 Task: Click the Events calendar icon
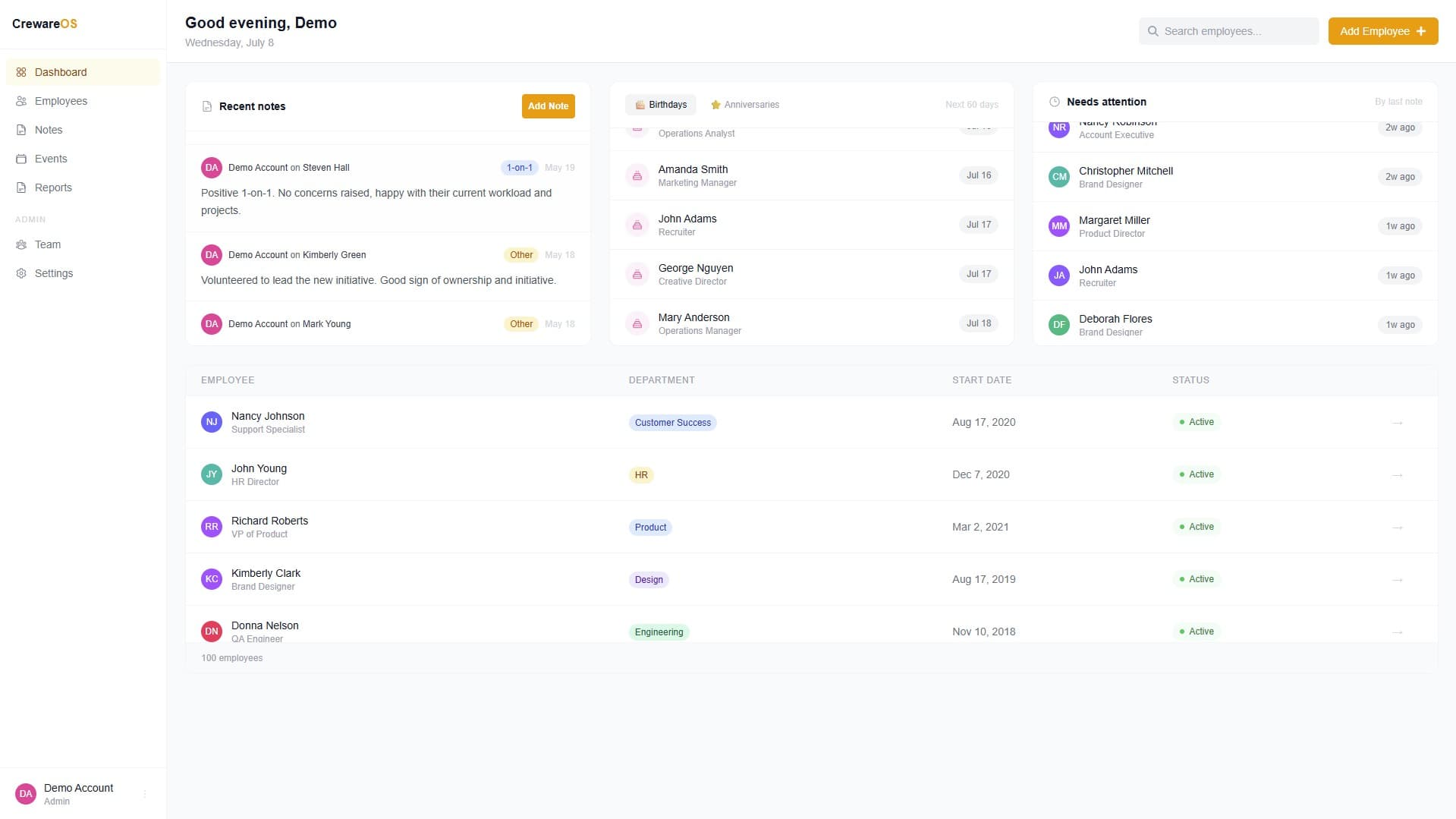(21, 159)
